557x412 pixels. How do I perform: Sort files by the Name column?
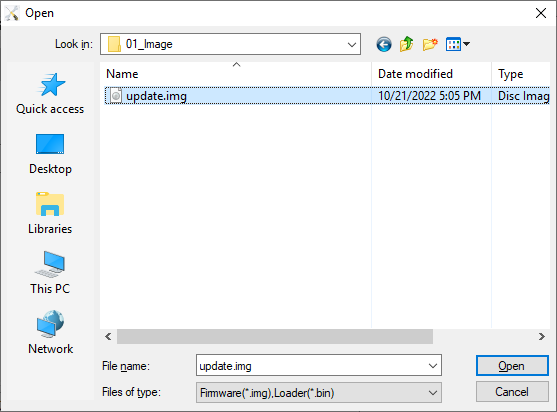tap(236, 74)
